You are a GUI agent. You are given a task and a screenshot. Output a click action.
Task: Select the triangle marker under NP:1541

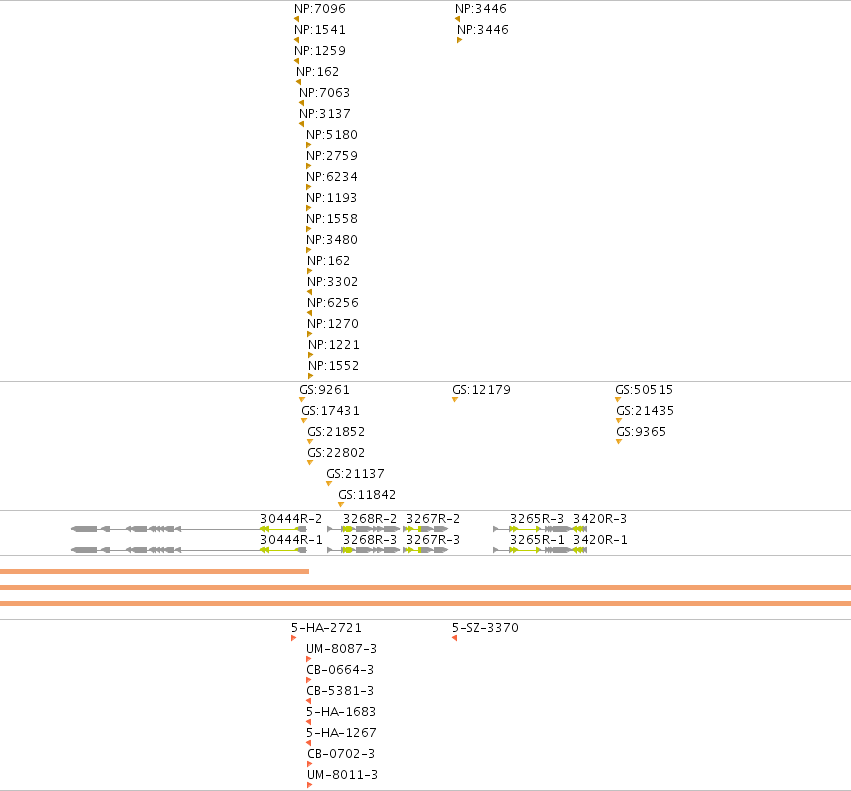296,40
